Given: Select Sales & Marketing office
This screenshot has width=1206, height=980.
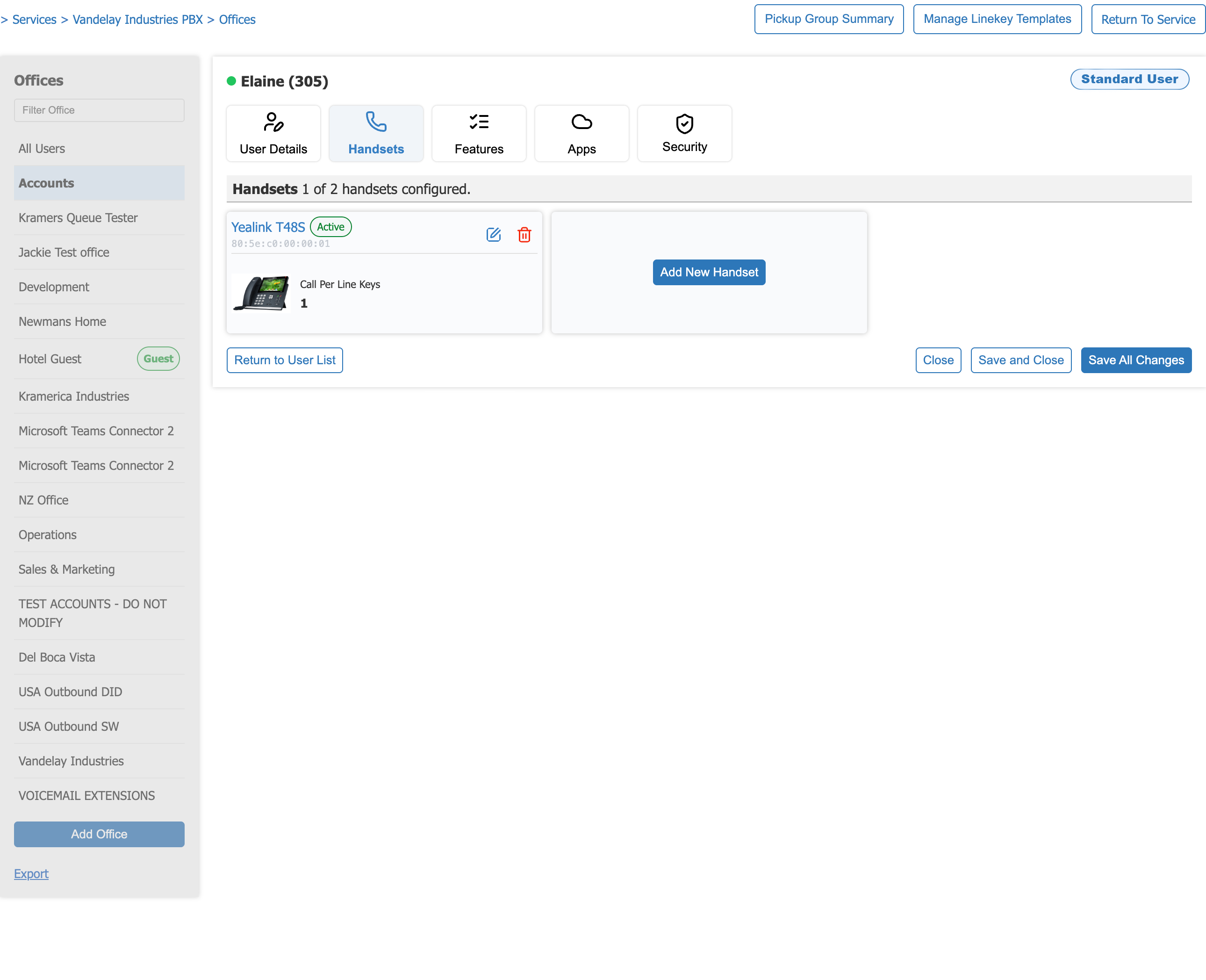Looking at the screenshot, I should point(99,569).
